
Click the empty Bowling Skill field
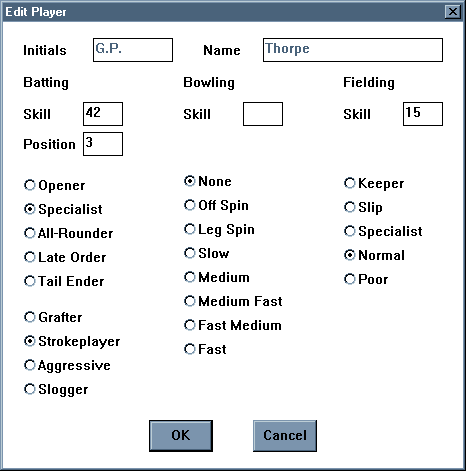coord(263,114)
